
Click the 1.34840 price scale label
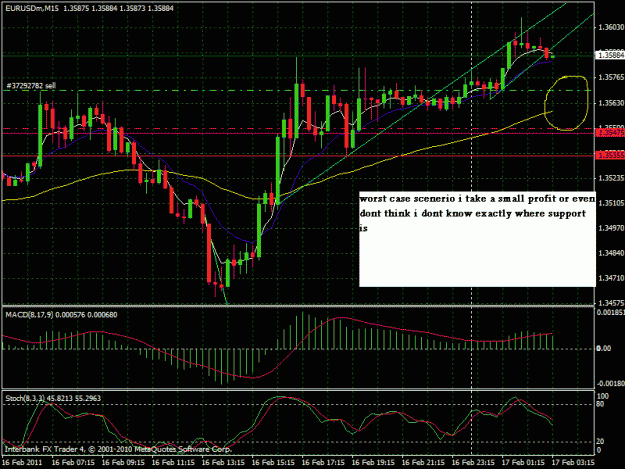(x=611, y=253)
